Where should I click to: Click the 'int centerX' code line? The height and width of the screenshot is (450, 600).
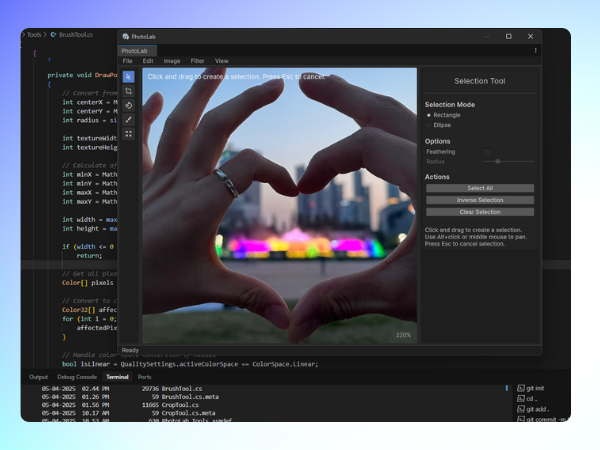point(90,102)
